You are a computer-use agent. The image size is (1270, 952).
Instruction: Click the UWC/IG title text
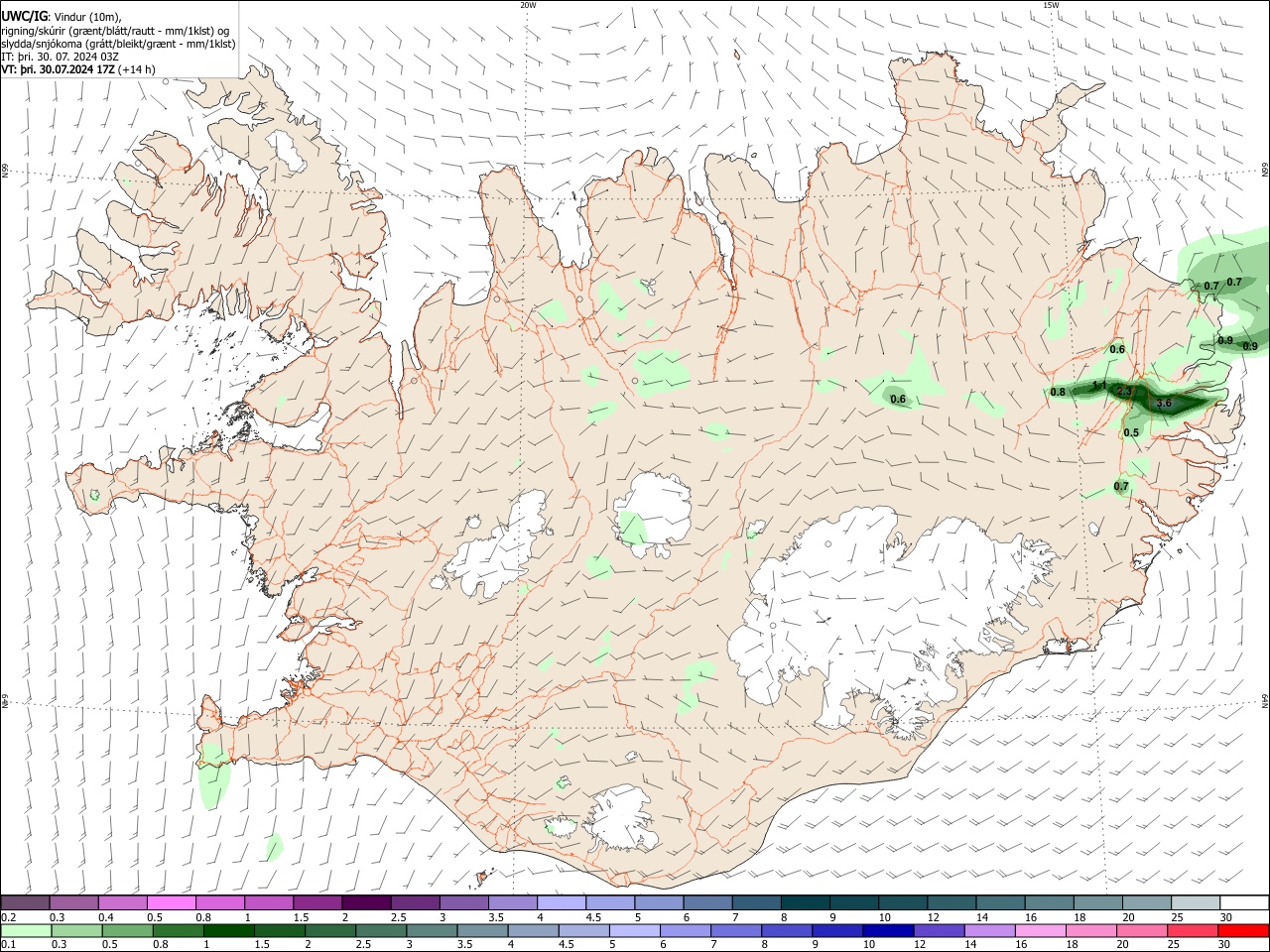coord(23,16)
